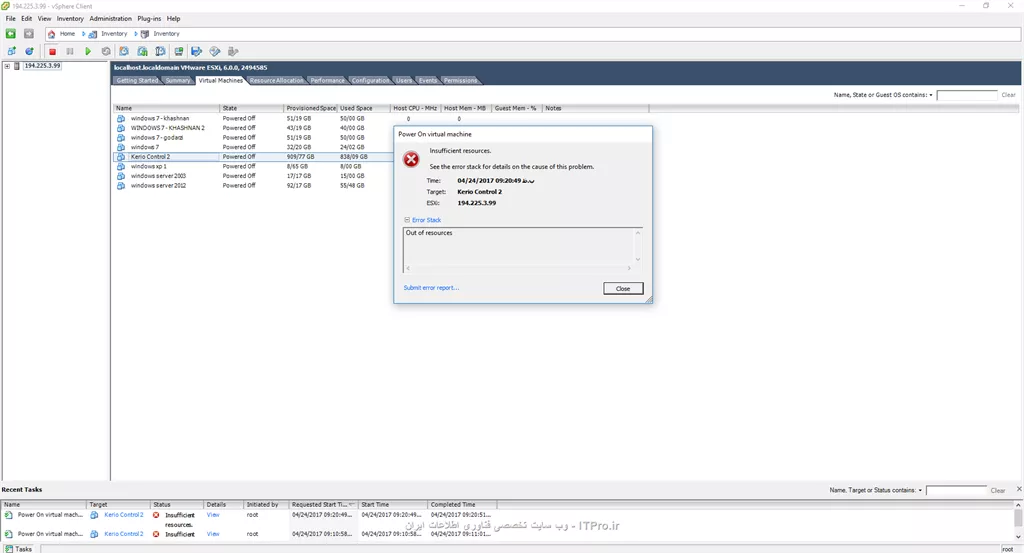Screen dimensions: 1024x553
Task: Open the Edit menu
Action: (x=26, y=19)
